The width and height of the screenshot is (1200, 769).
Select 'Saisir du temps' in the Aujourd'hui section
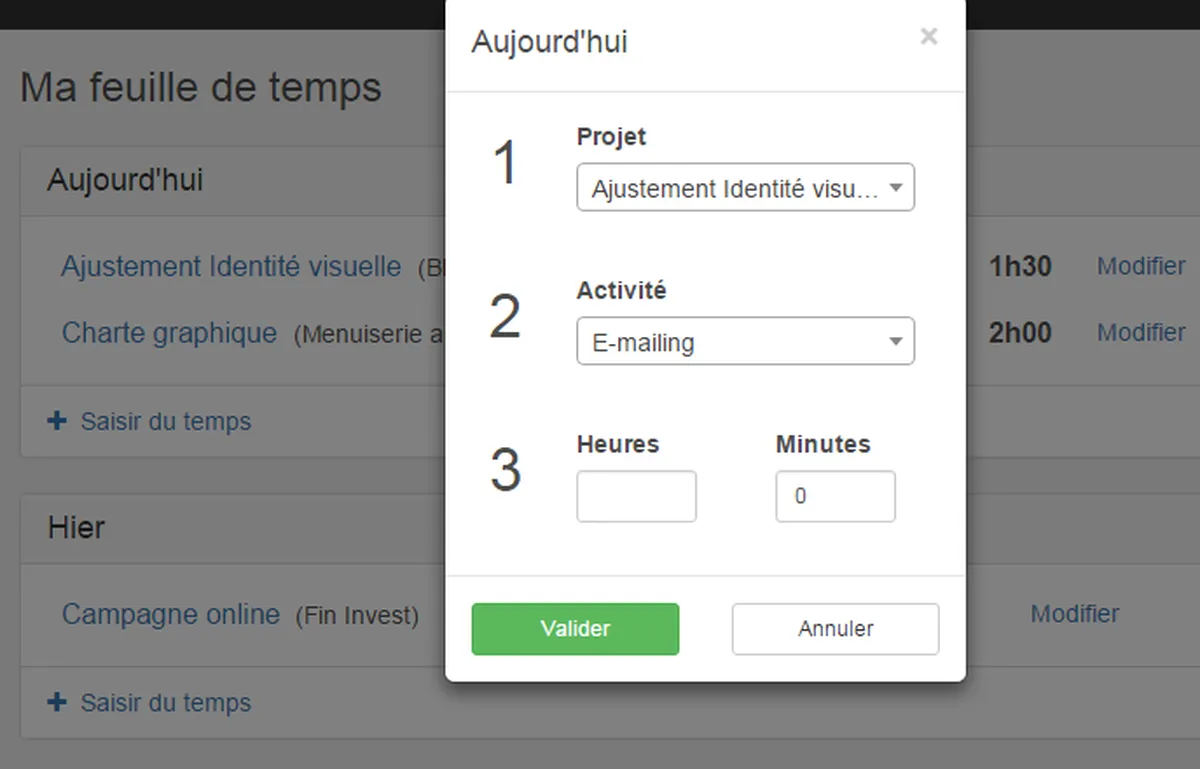166,422
